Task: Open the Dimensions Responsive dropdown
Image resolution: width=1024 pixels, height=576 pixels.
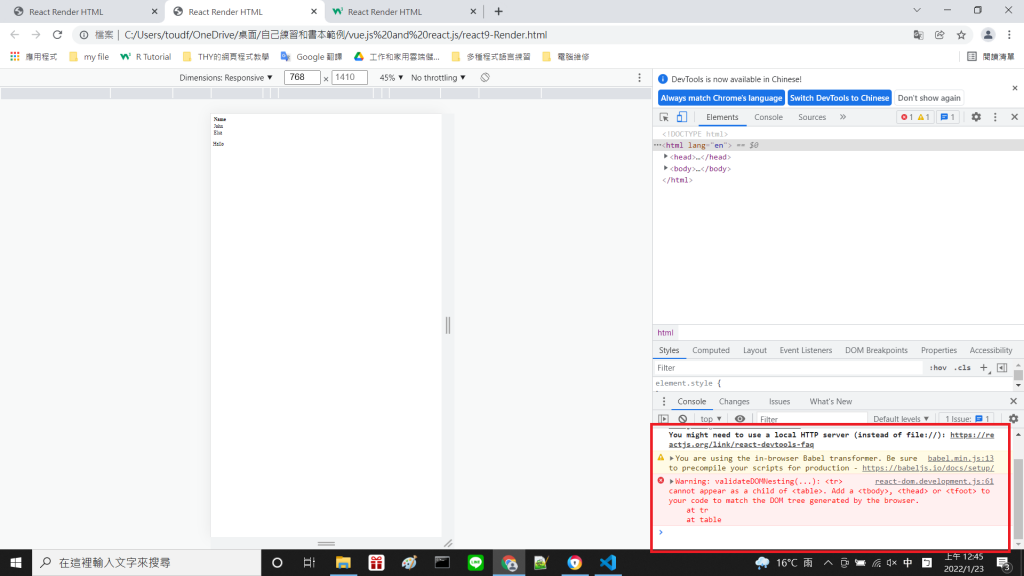Action: (226, 78)
